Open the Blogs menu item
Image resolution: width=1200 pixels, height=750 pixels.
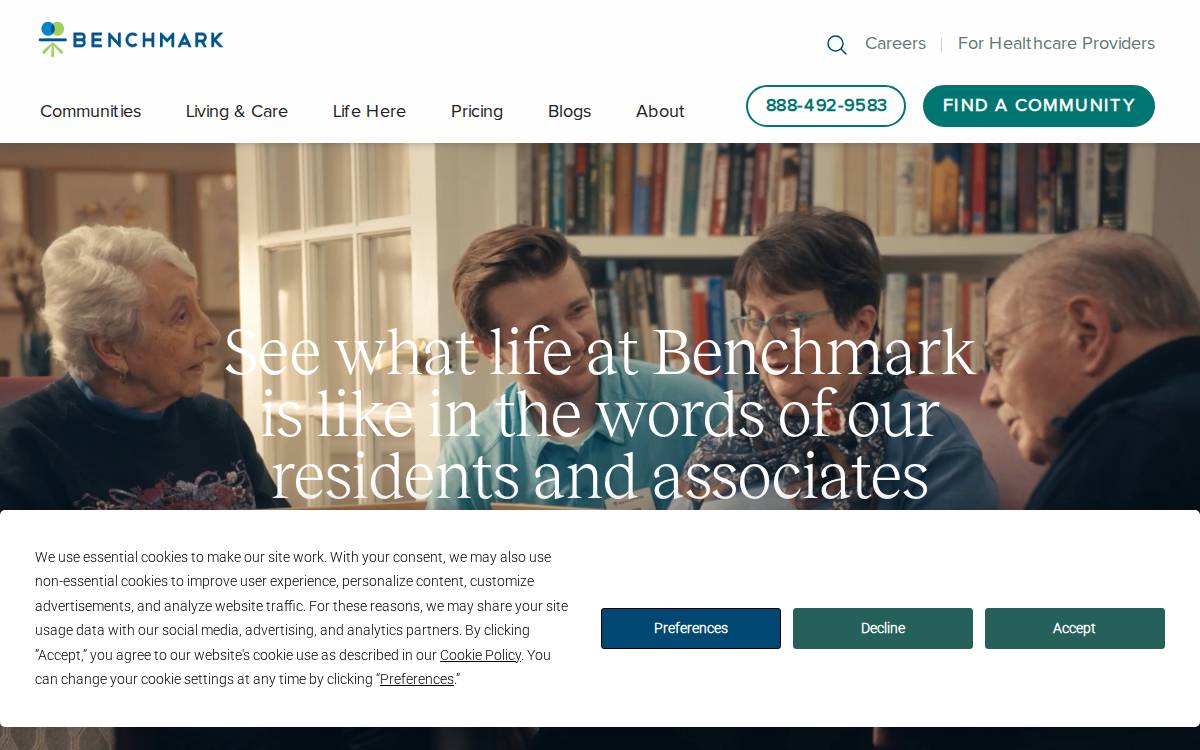click(x=569, y=111)
